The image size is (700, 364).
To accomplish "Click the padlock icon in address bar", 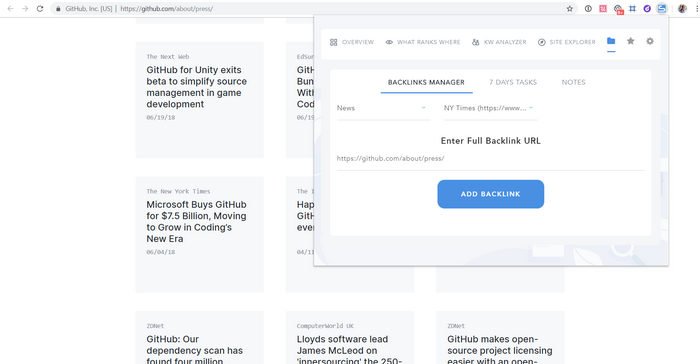I will coord(58,8).
